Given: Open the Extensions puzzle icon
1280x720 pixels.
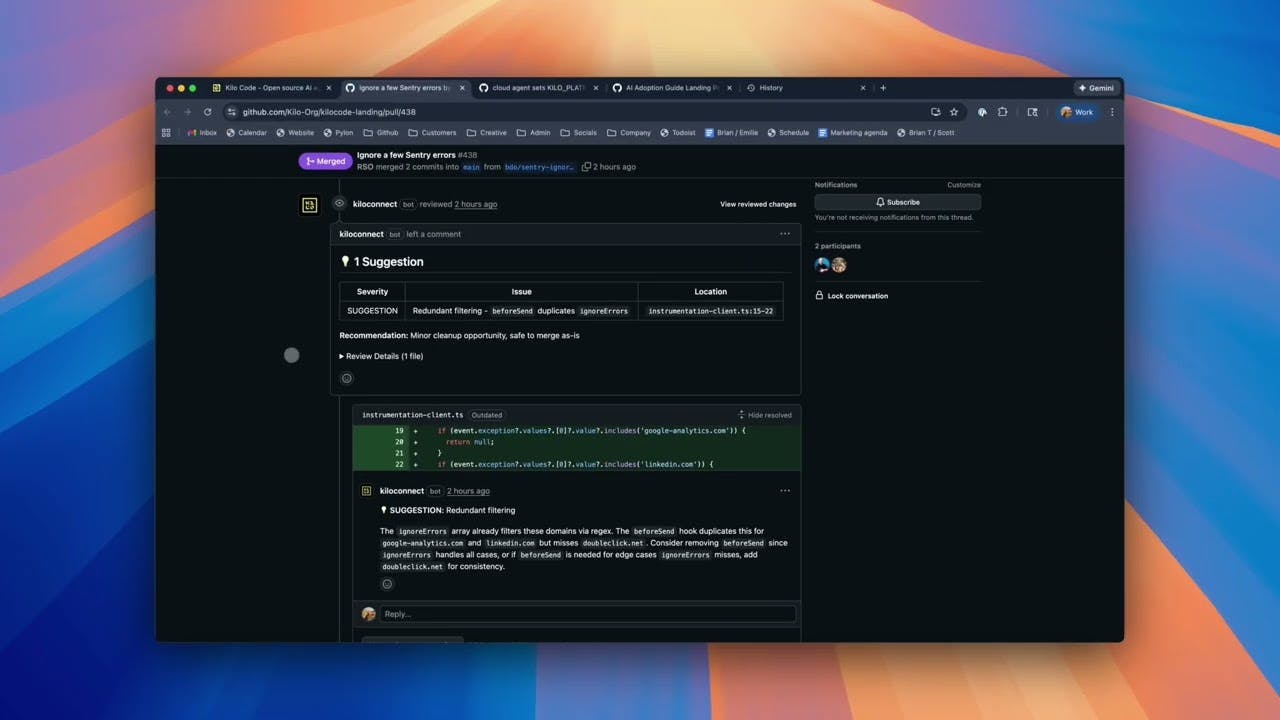Looking at the screenshot, I should point(1002,112).
